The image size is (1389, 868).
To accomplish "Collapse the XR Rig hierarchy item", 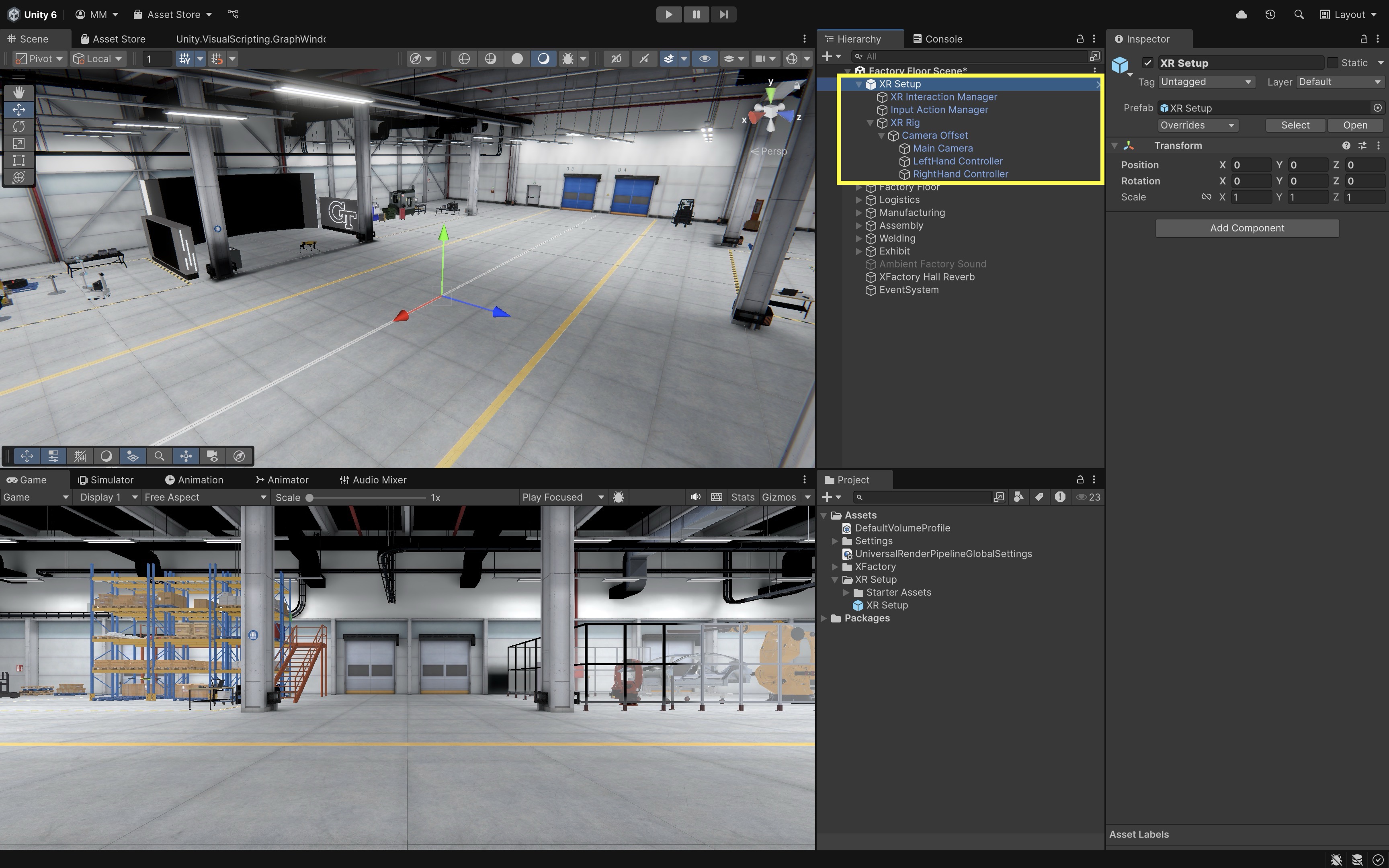I will pyautogui.click(x=870, y=123).
